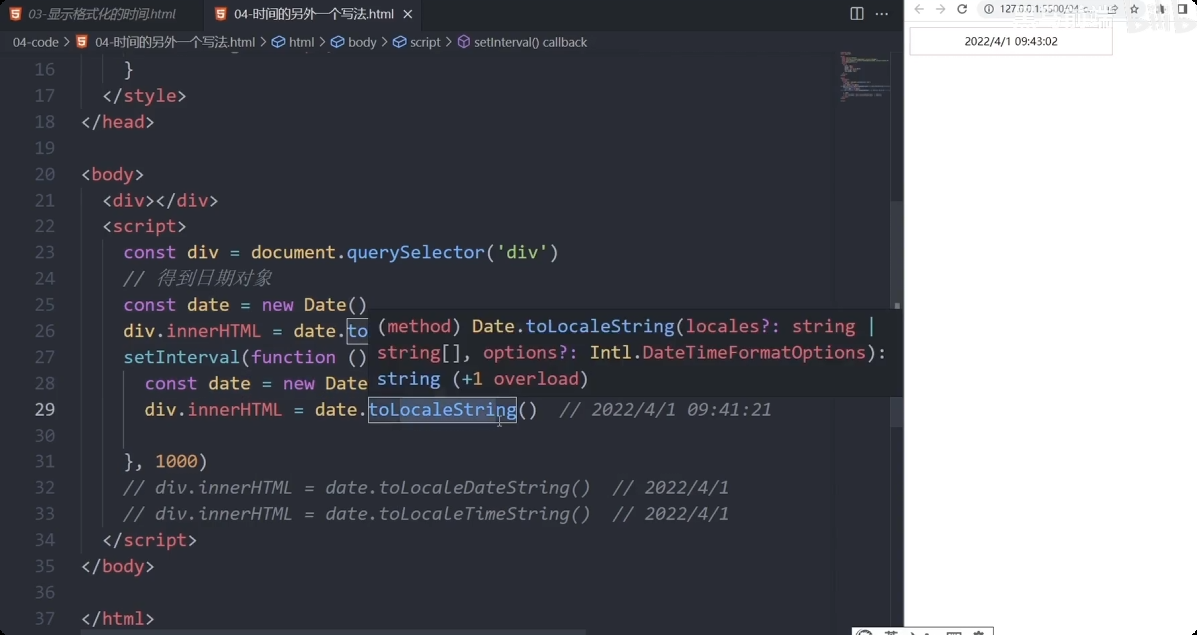Close the 04-时间的另外一个写法.html tab

[408, 14]
